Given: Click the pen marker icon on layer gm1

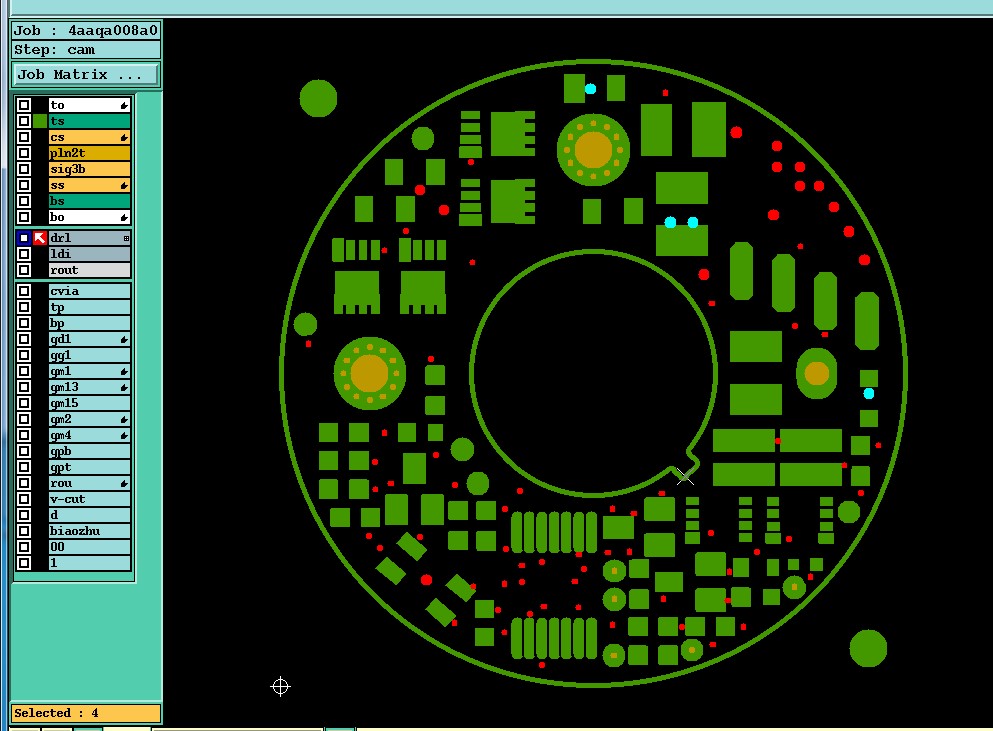Looking at the screenshot, I should click(x=124, y=372).
